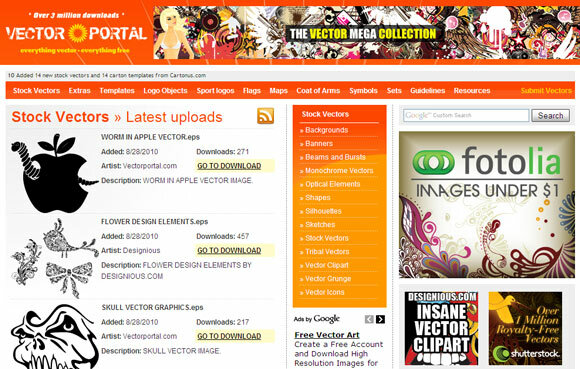Go to previous Google ad arrow
Viewport: 580px width, 369px height.
click(369, 319)
